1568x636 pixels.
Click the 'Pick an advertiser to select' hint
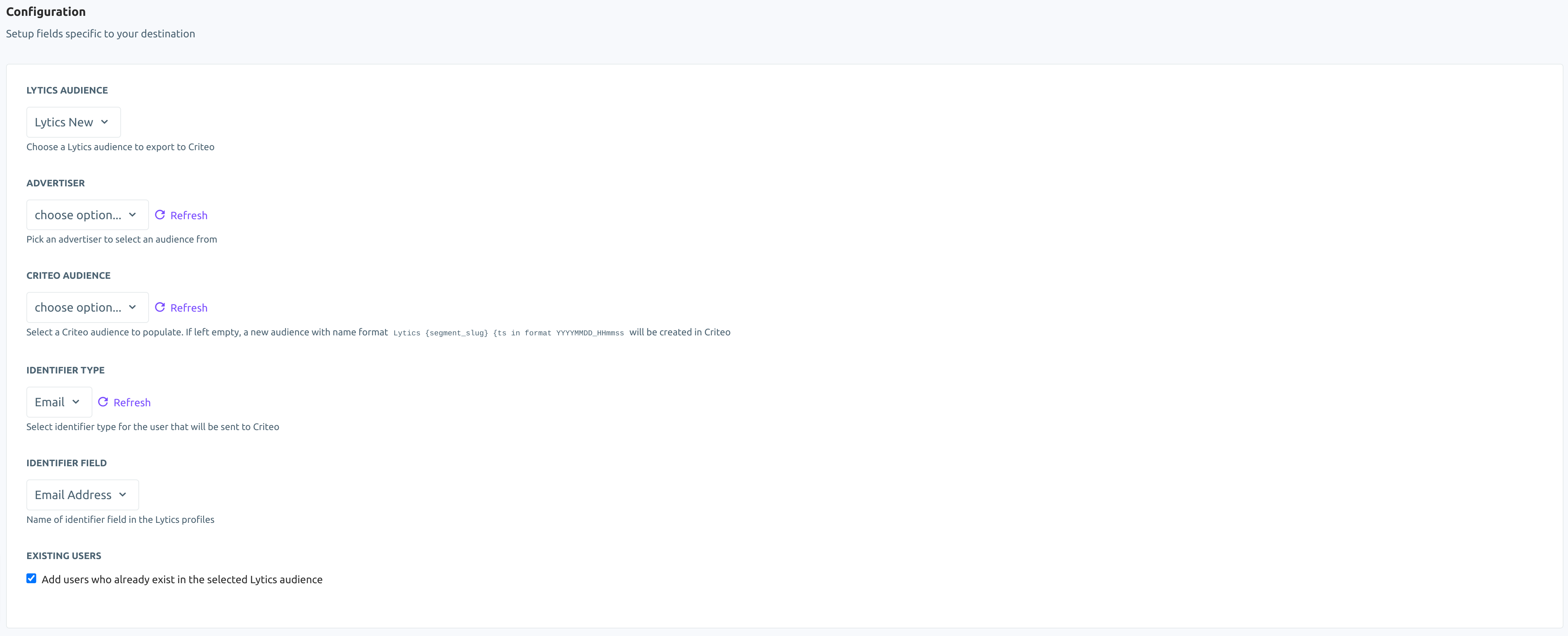(x=122, y=240)
